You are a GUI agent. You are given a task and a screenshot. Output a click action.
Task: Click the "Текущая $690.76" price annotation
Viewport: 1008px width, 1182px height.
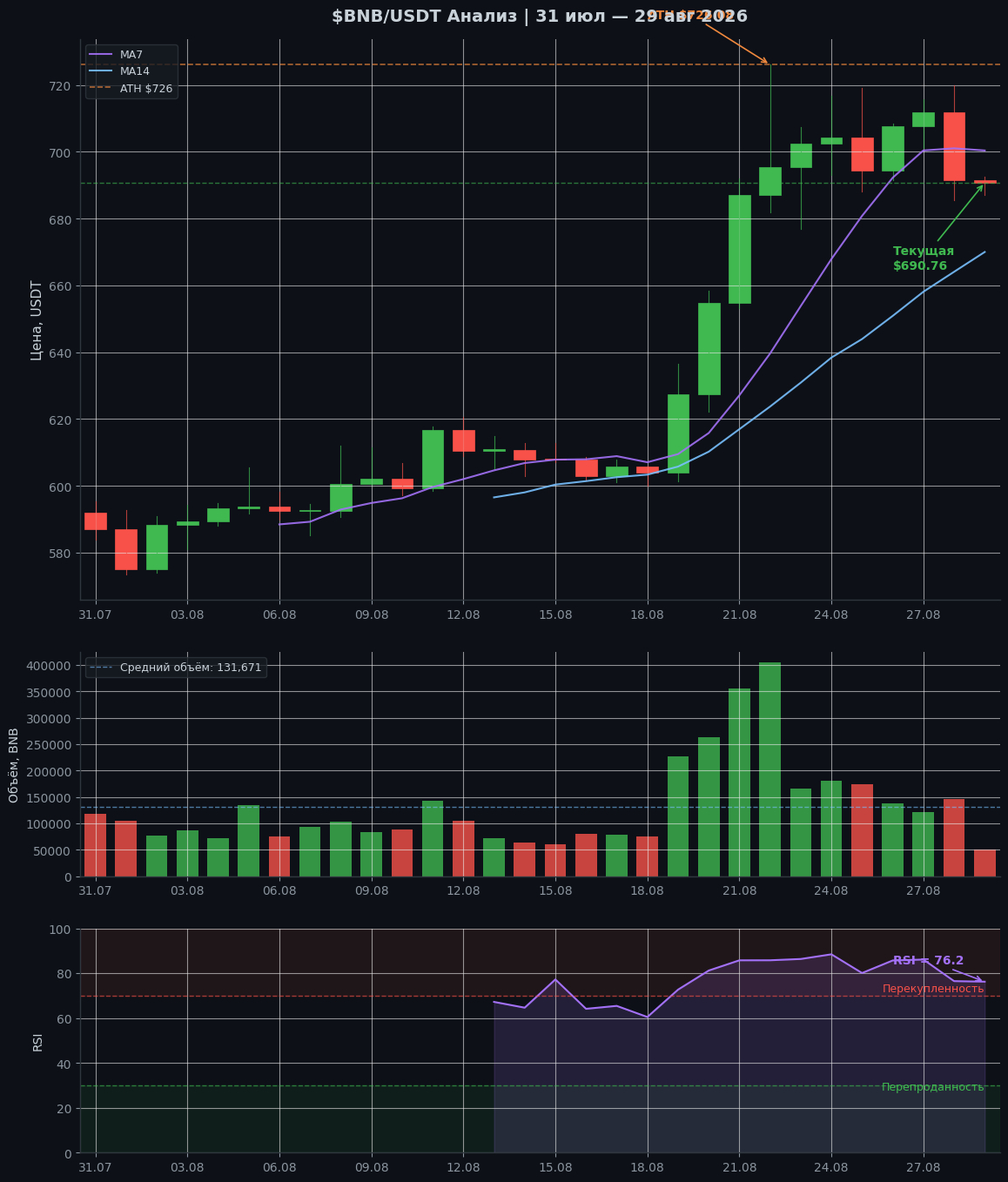tap(924, 259)
